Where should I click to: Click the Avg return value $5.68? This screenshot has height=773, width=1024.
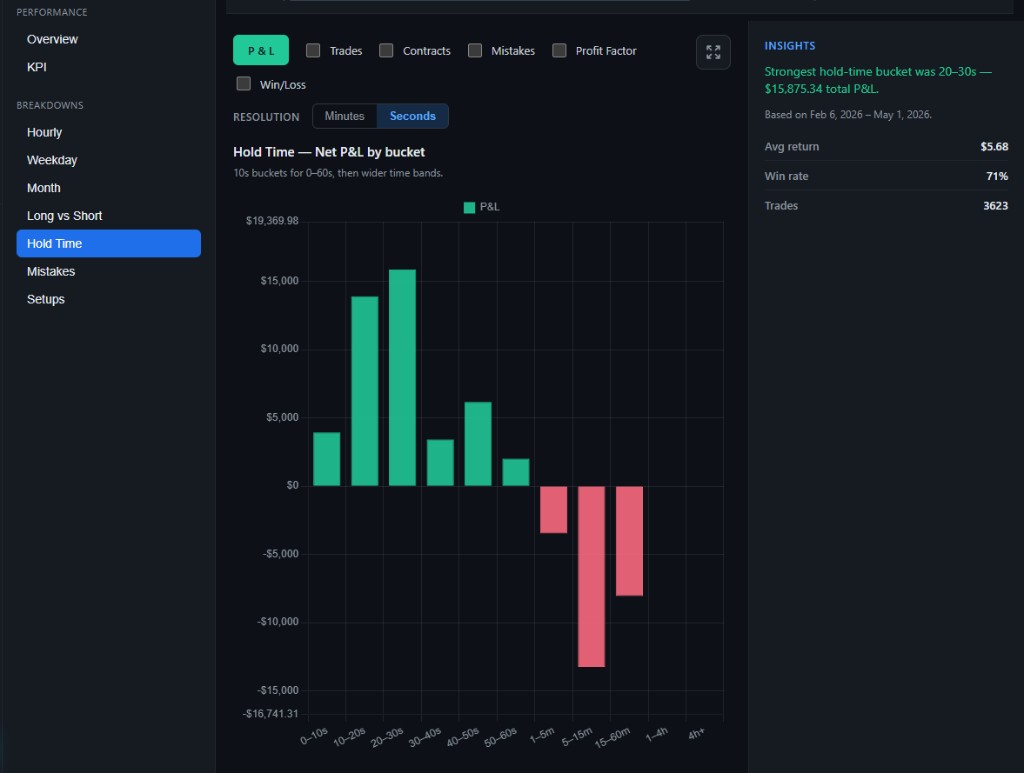tap(994, 146)
